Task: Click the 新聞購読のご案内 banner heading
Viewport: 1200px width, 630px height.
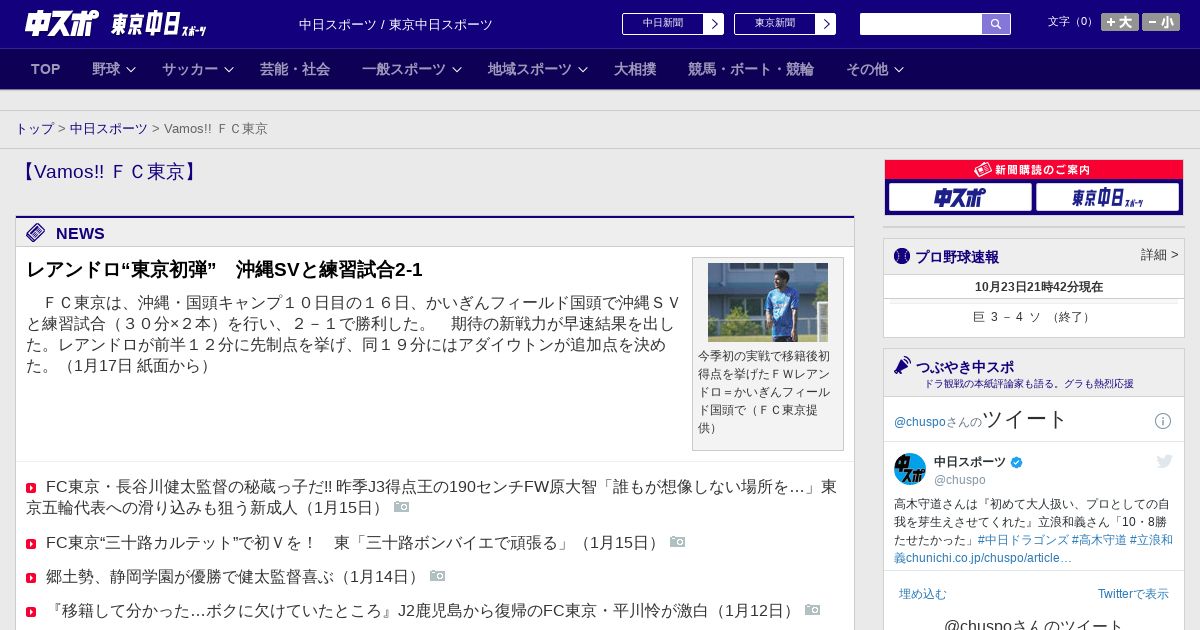Action: 1034,170
